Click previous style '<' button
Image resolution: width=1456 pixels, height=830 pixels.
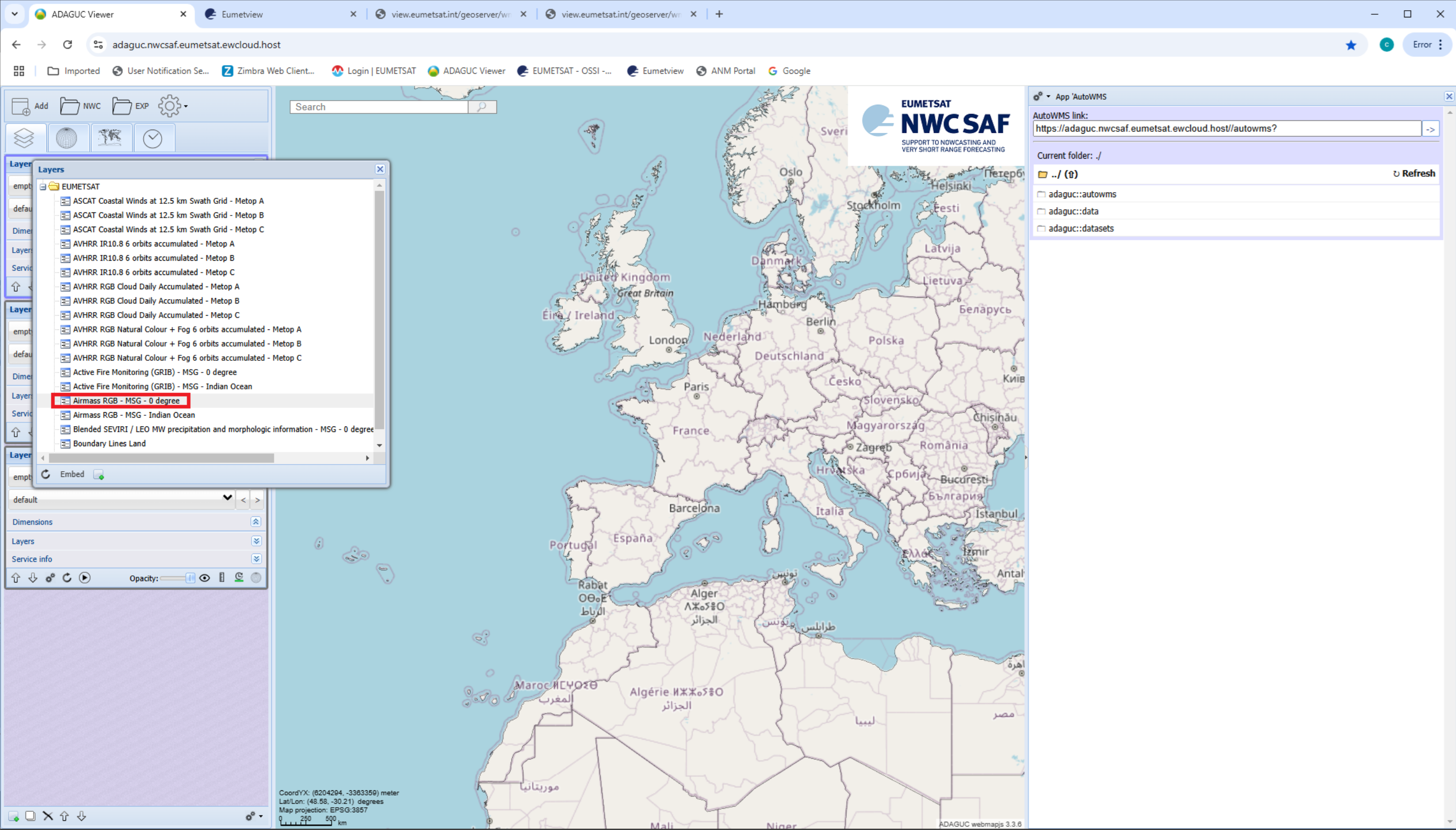(x=243, y=500)
